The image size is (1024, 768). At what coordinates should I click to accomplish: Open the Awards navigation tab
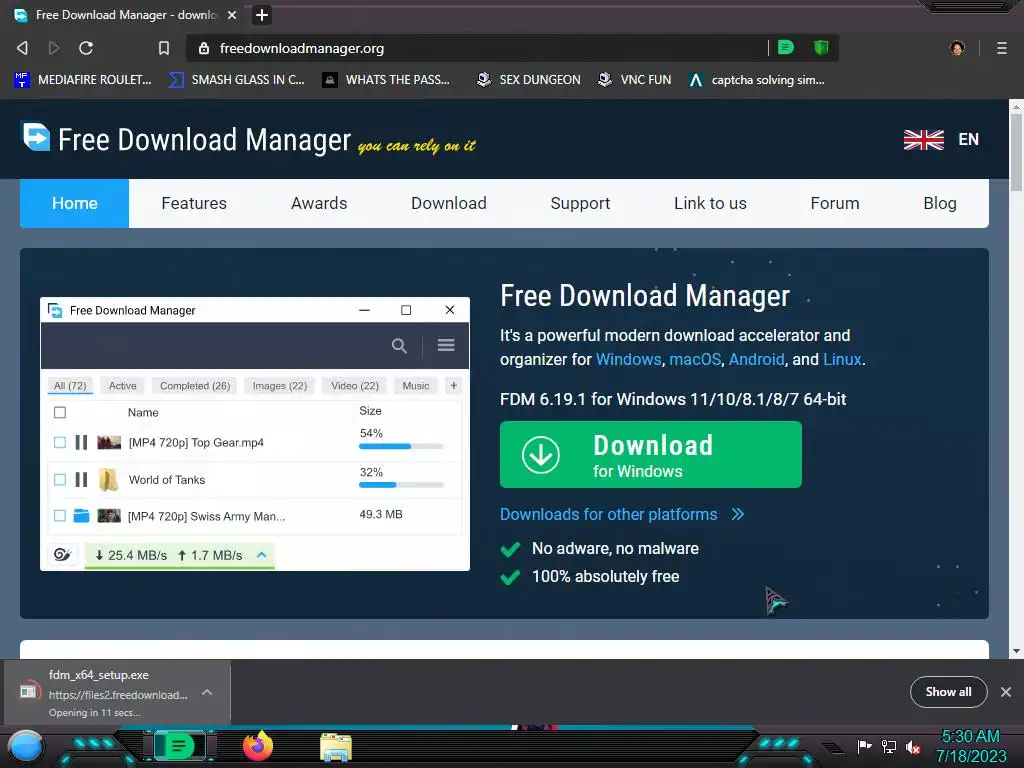tap(319, 203)
